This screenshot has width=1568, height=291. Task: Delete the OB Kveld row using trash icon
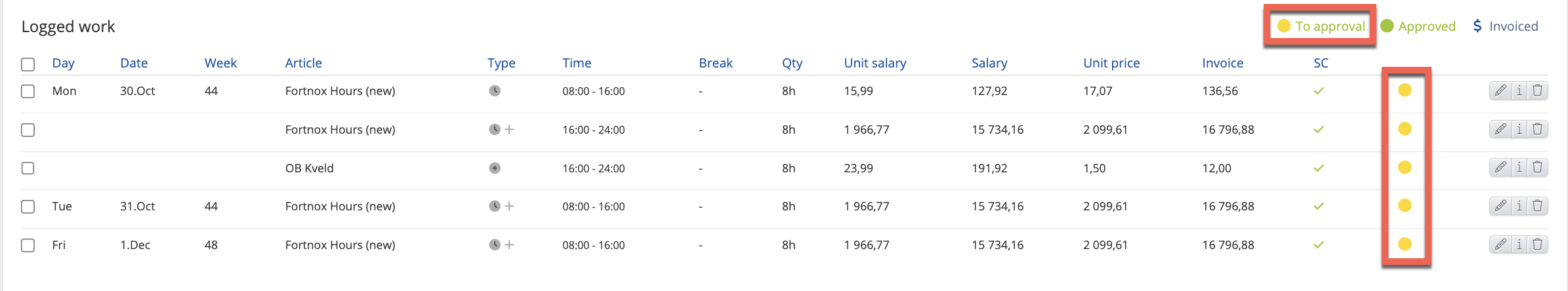pyautogui.click(x=1538, y=167)
